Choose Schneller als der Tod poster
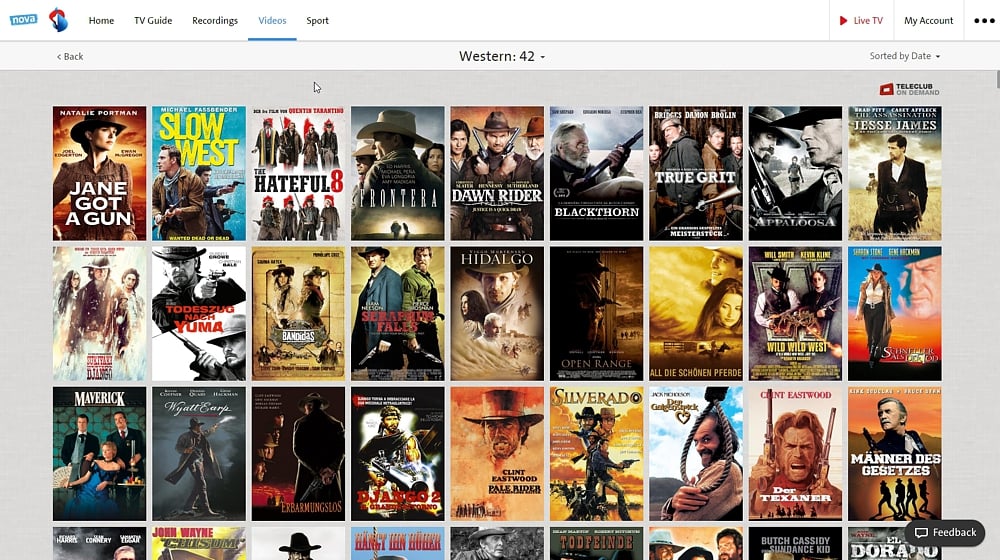 (x=895, y=314)
